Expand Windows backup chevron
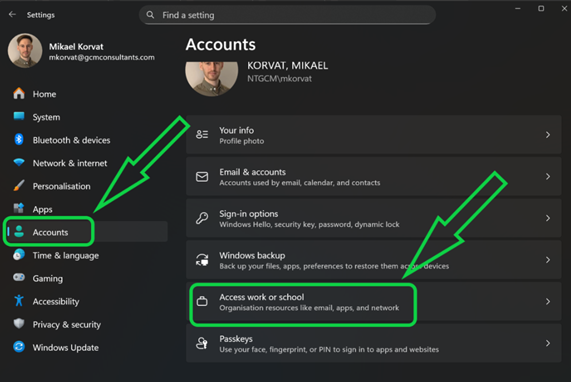Image resolution: width=571 pixels, height=382 pixels. 548,260
